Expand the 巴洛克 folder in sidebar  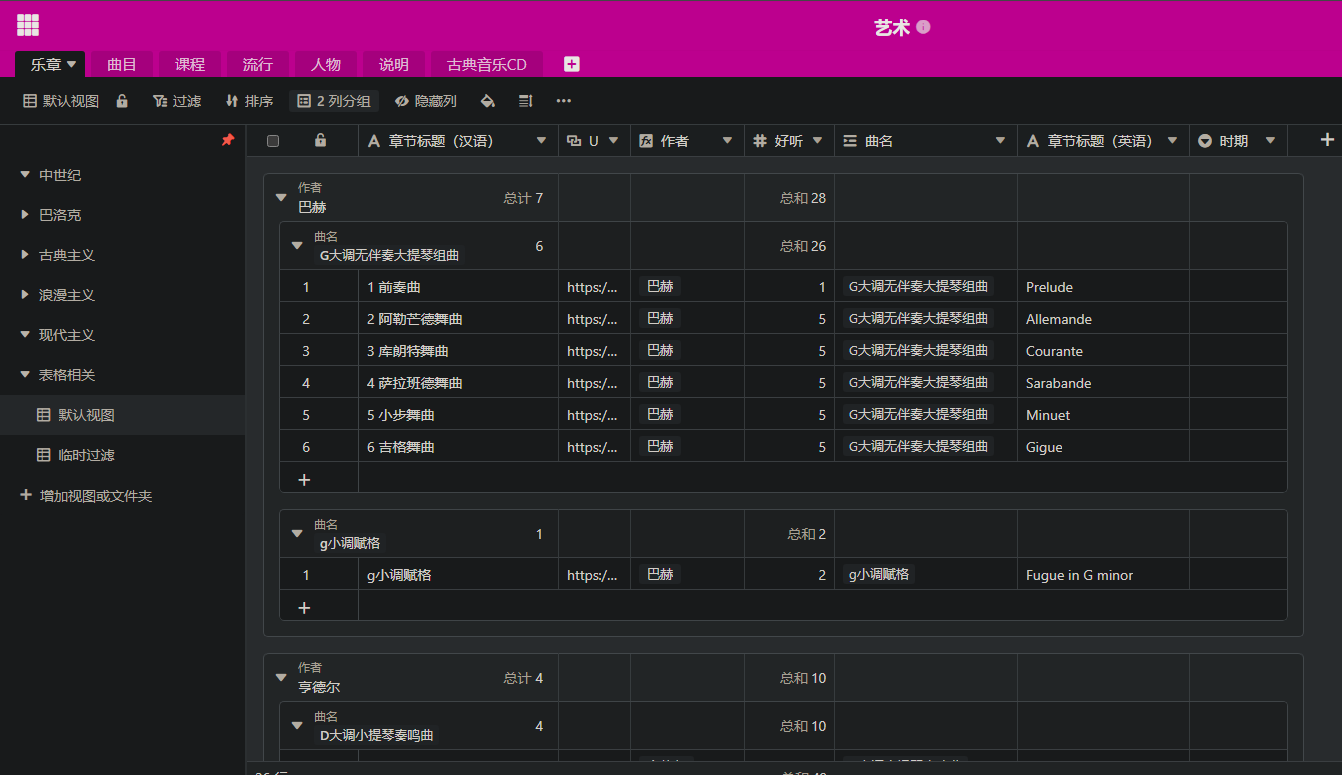25,215
